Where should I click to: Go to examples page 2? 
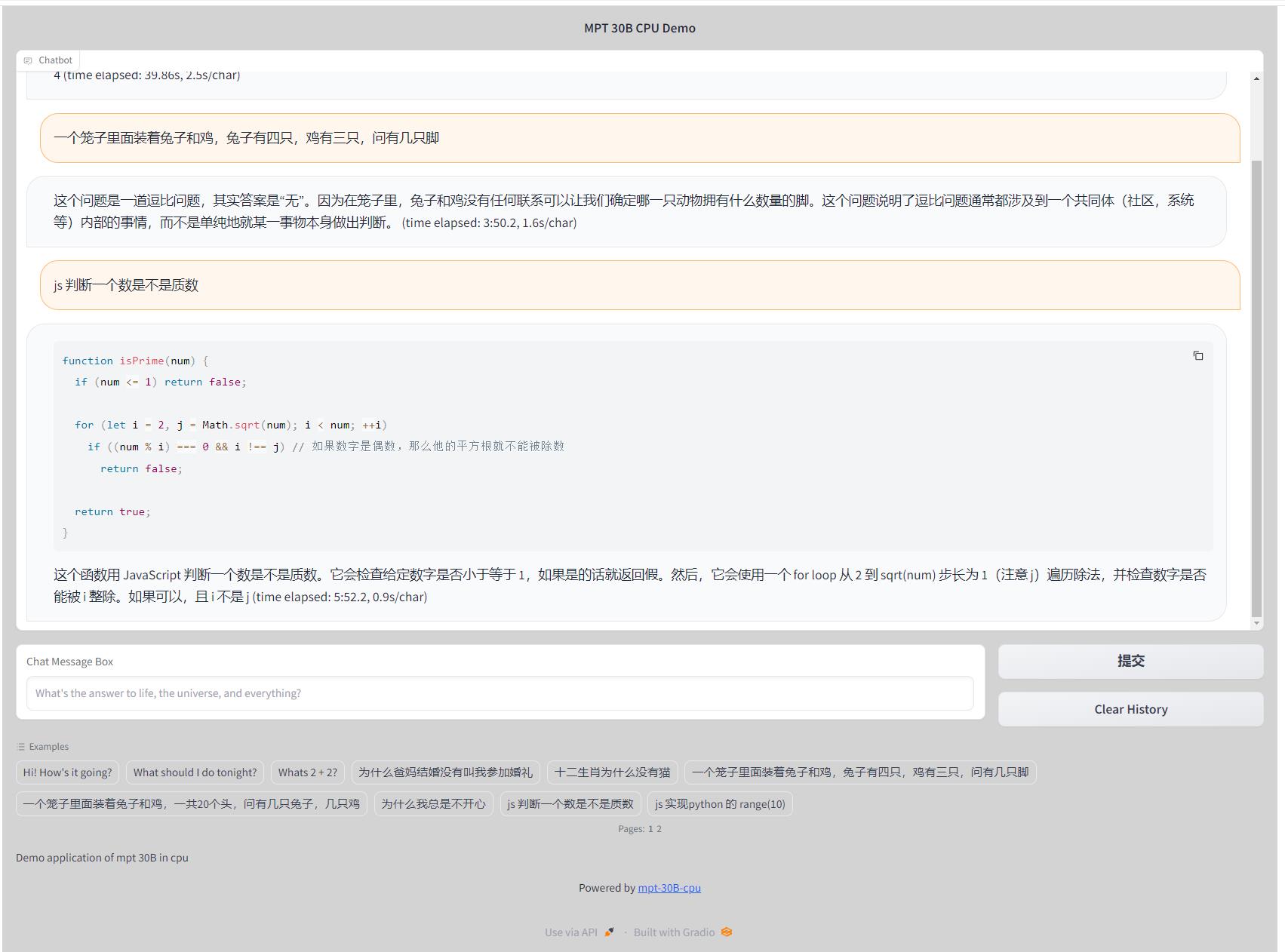tap(659, 829)
